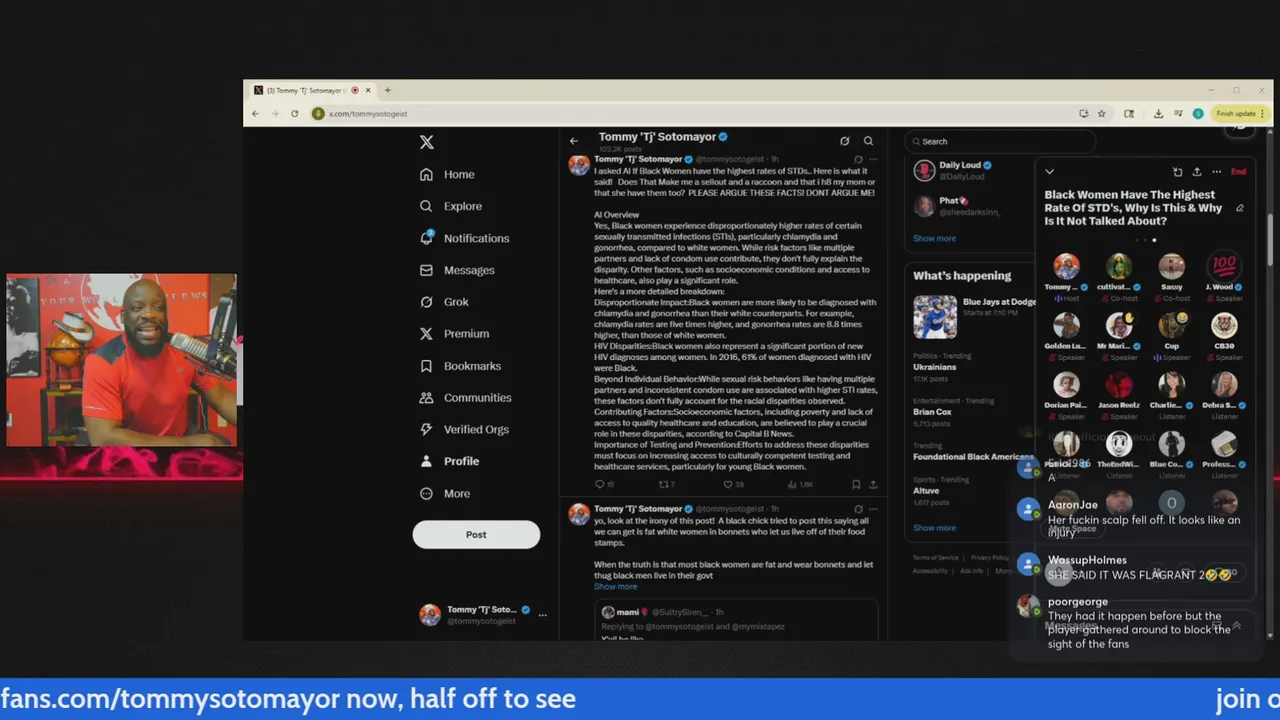Bookmark the STD post
This screenshot has height=720, width=1280.
click(856, 484)
